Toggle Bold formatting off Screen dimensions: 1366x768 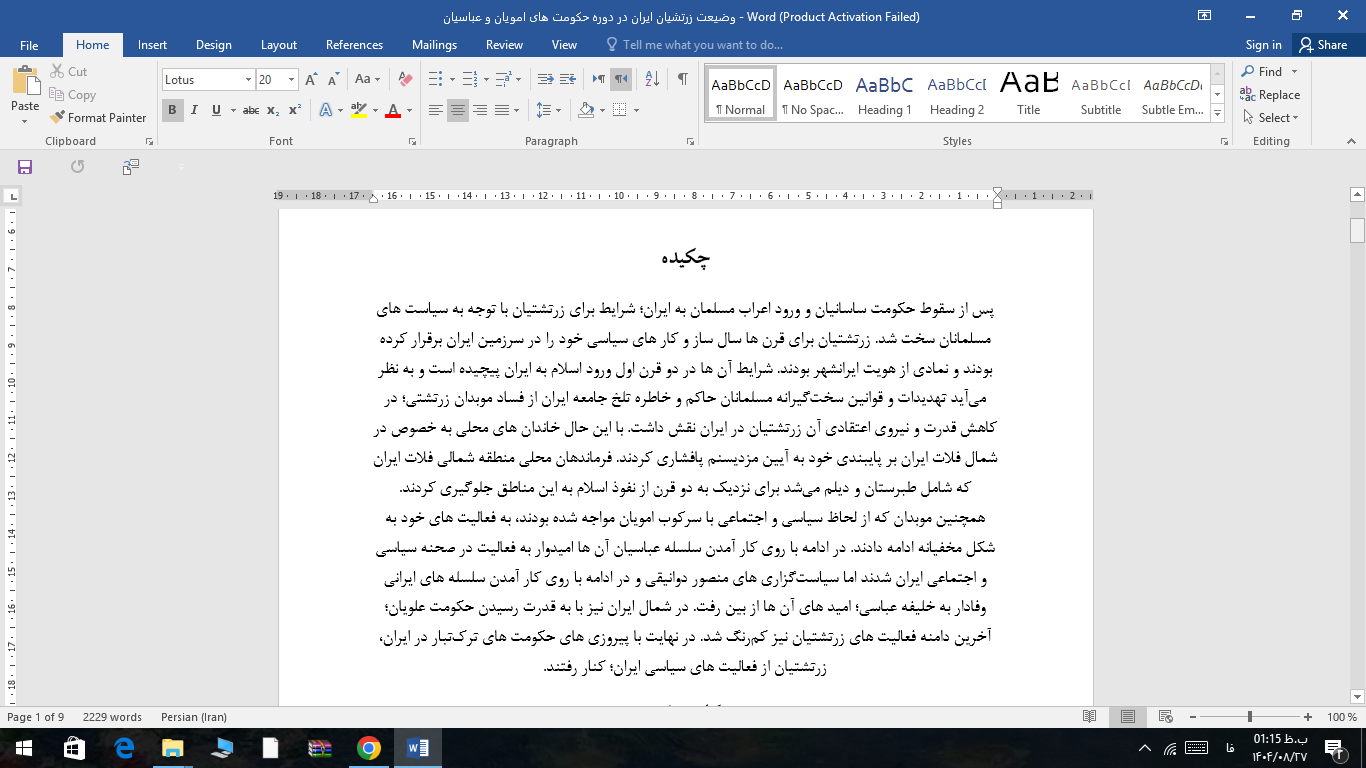point(172,110)
